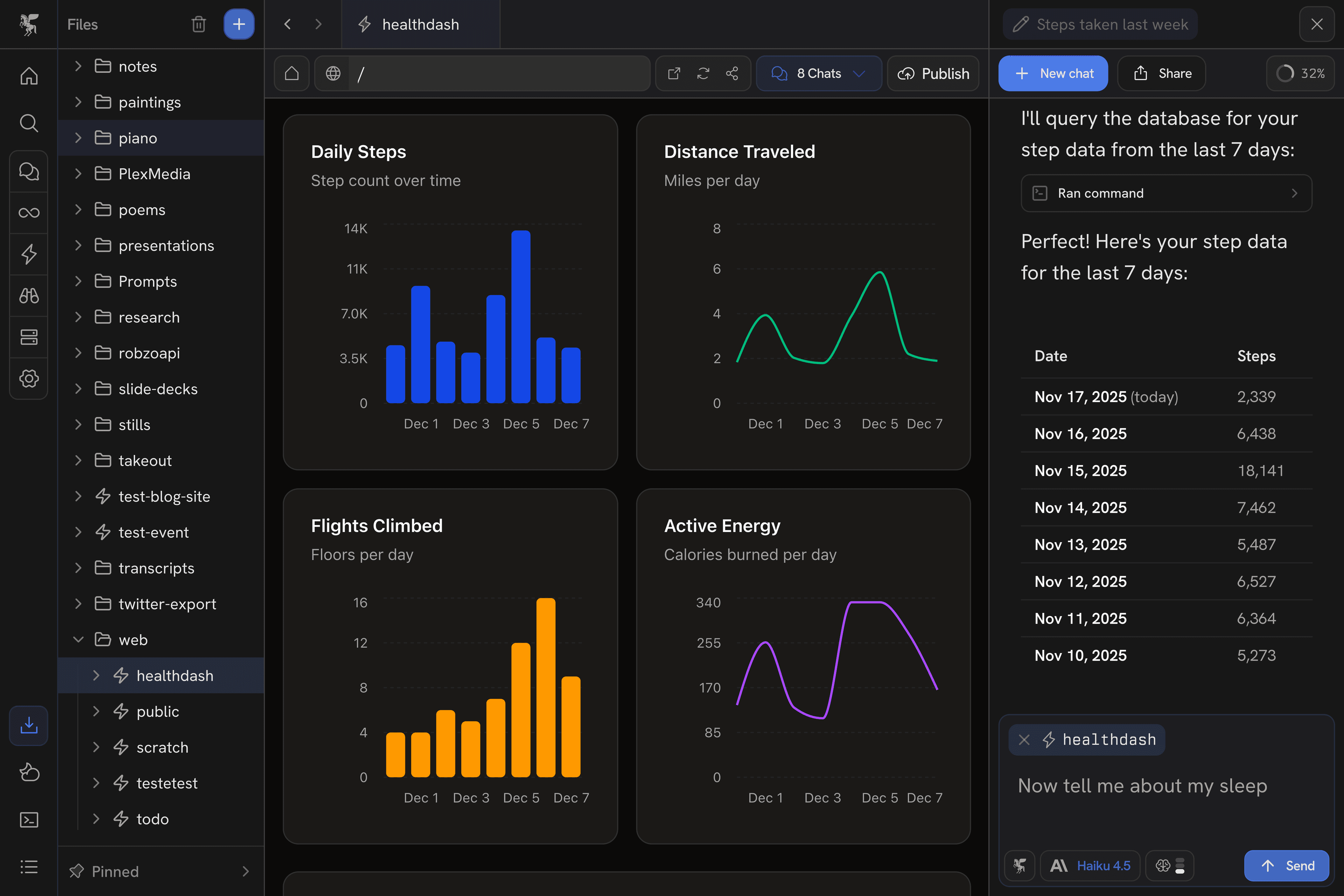This screenshot has width=1344, height=896.
Task: Click the blue plus new file button
Action: click(x=239, y=24)
